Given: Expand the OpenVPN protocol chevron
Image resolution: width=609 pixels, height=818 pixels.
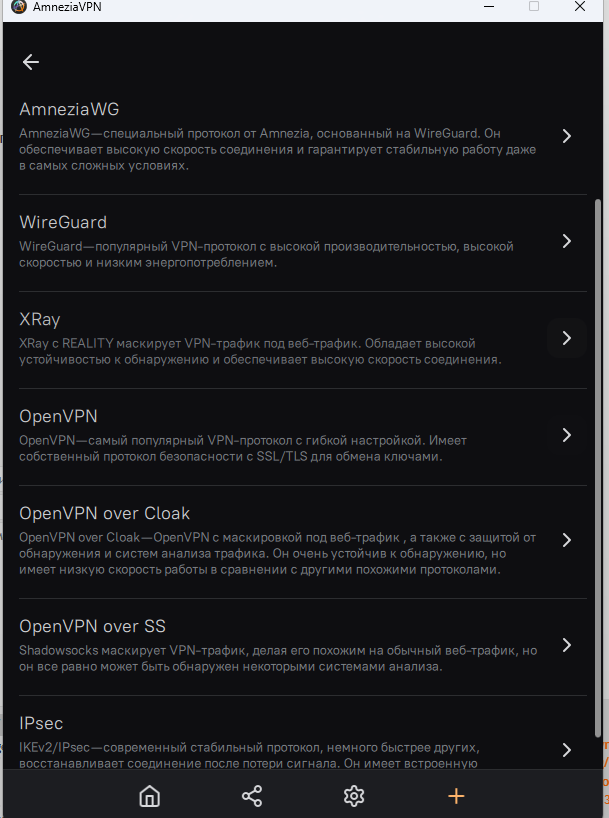Looking at the screenshot, I should 567,435.
